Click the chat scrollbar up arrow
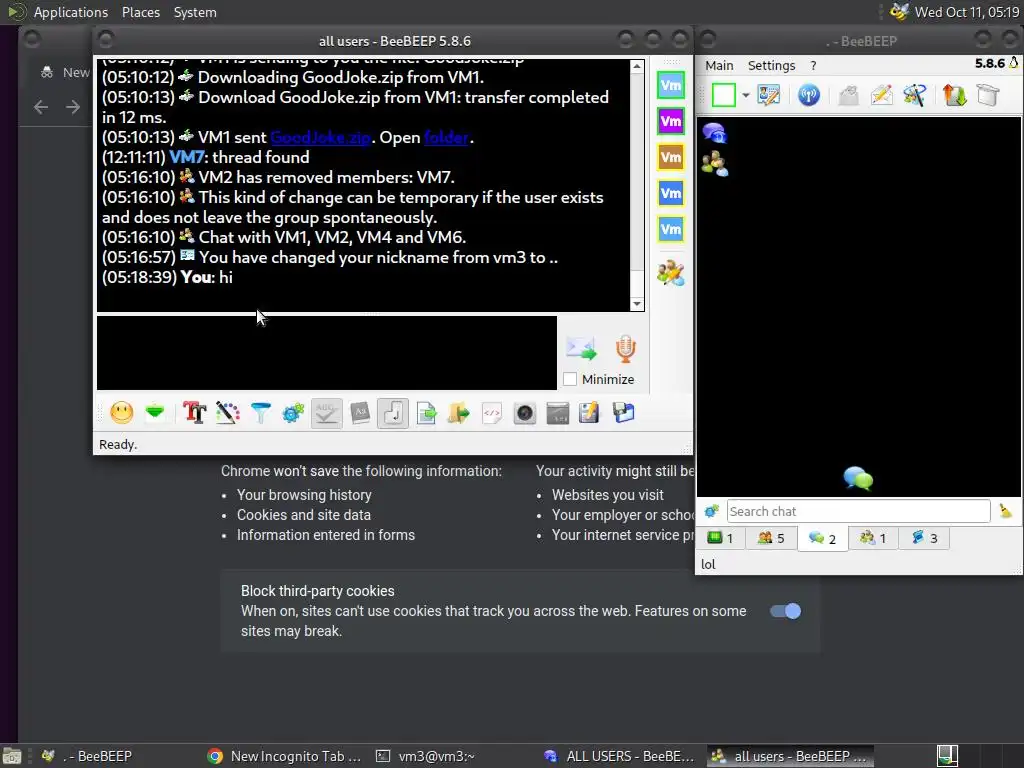 point(637,67)
